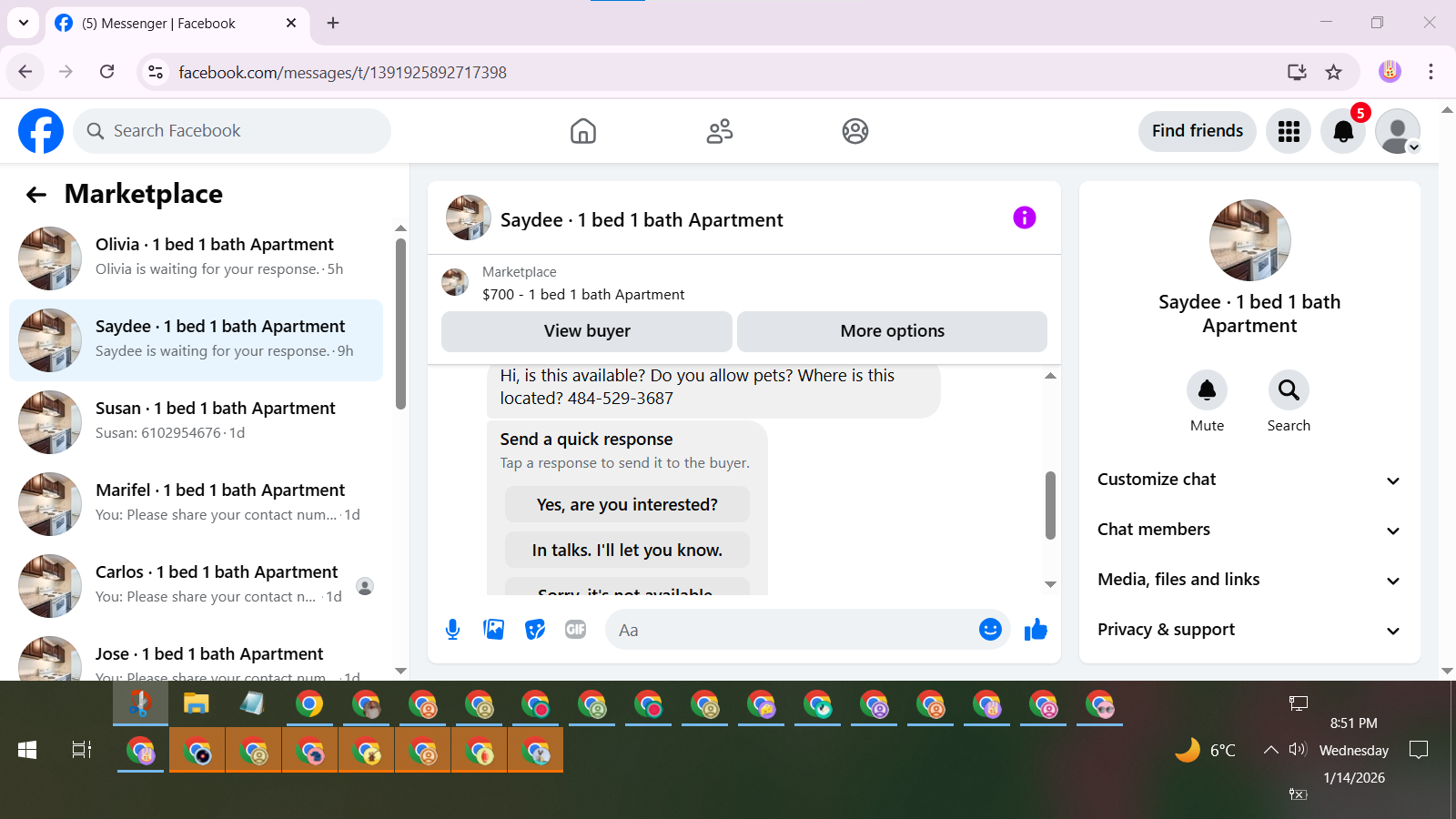Show hidden system tray icons chevron
The image size is (1456, 819).
pyautogui.click(x=1270, y=750)
